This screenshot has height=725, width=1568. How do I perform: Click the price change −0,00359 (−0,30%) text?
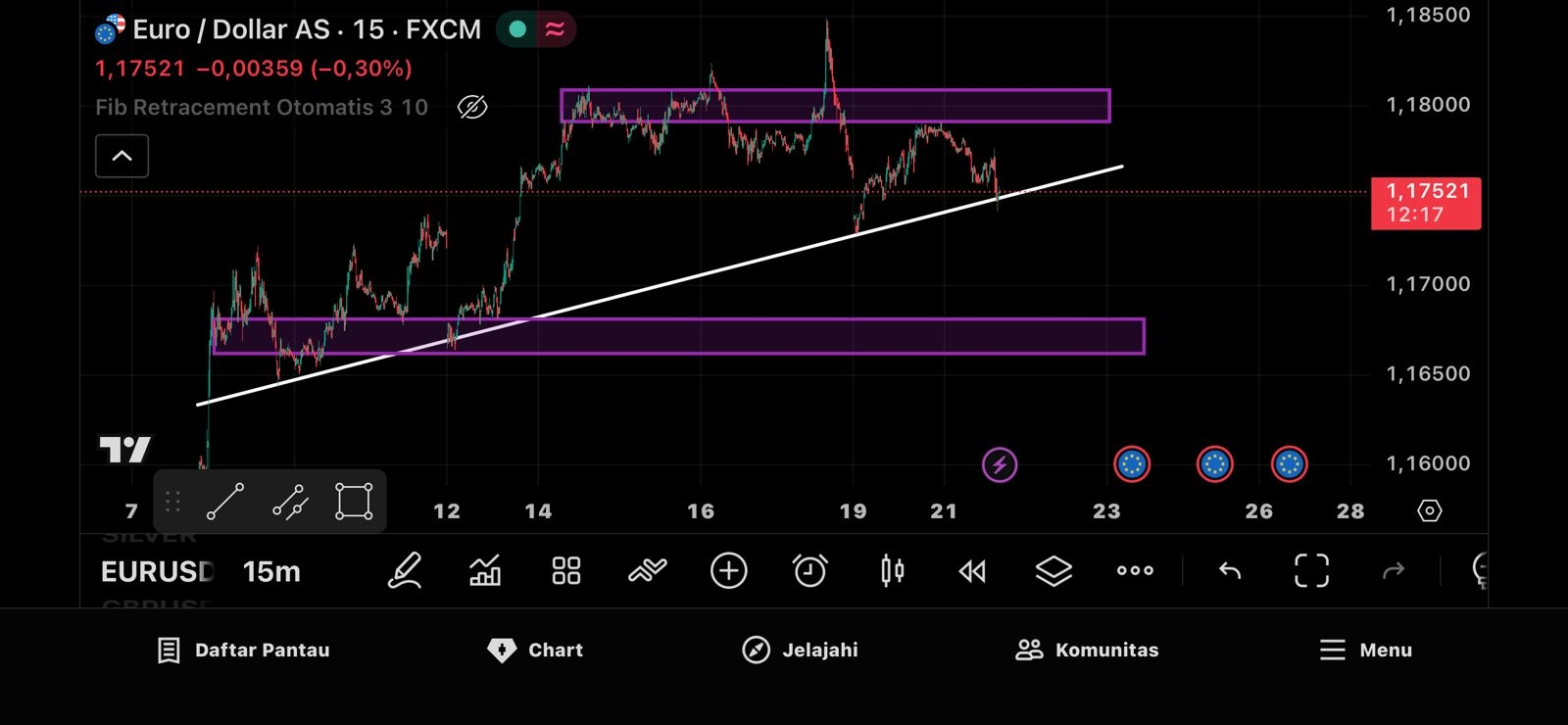(x=304, y=69)
